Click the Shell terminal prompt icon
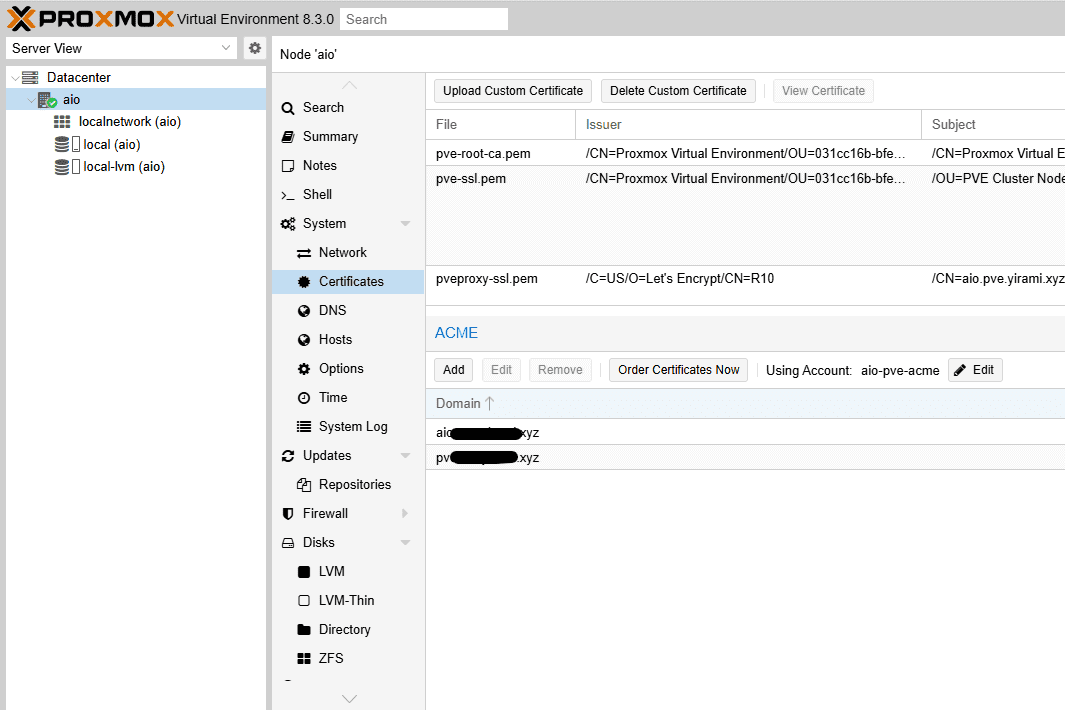 (288, 195)
